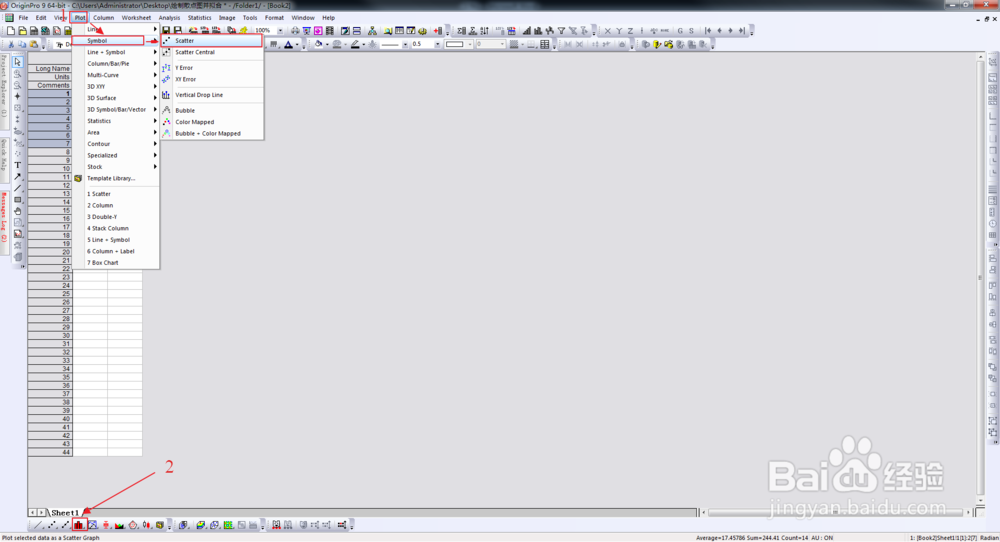
Task: Click the Line plot button in bottom toolbar
Action: [x=38, y=525]
